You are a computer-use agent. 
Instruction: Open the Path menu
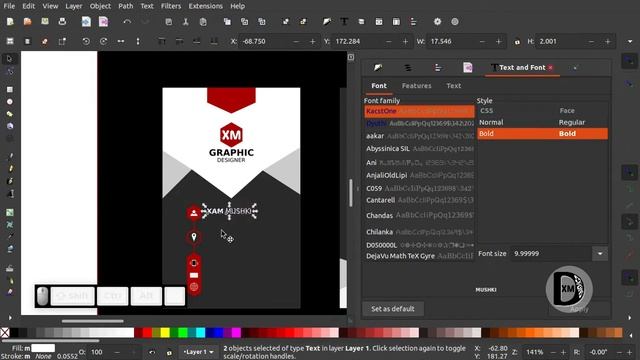pos(126,6)
